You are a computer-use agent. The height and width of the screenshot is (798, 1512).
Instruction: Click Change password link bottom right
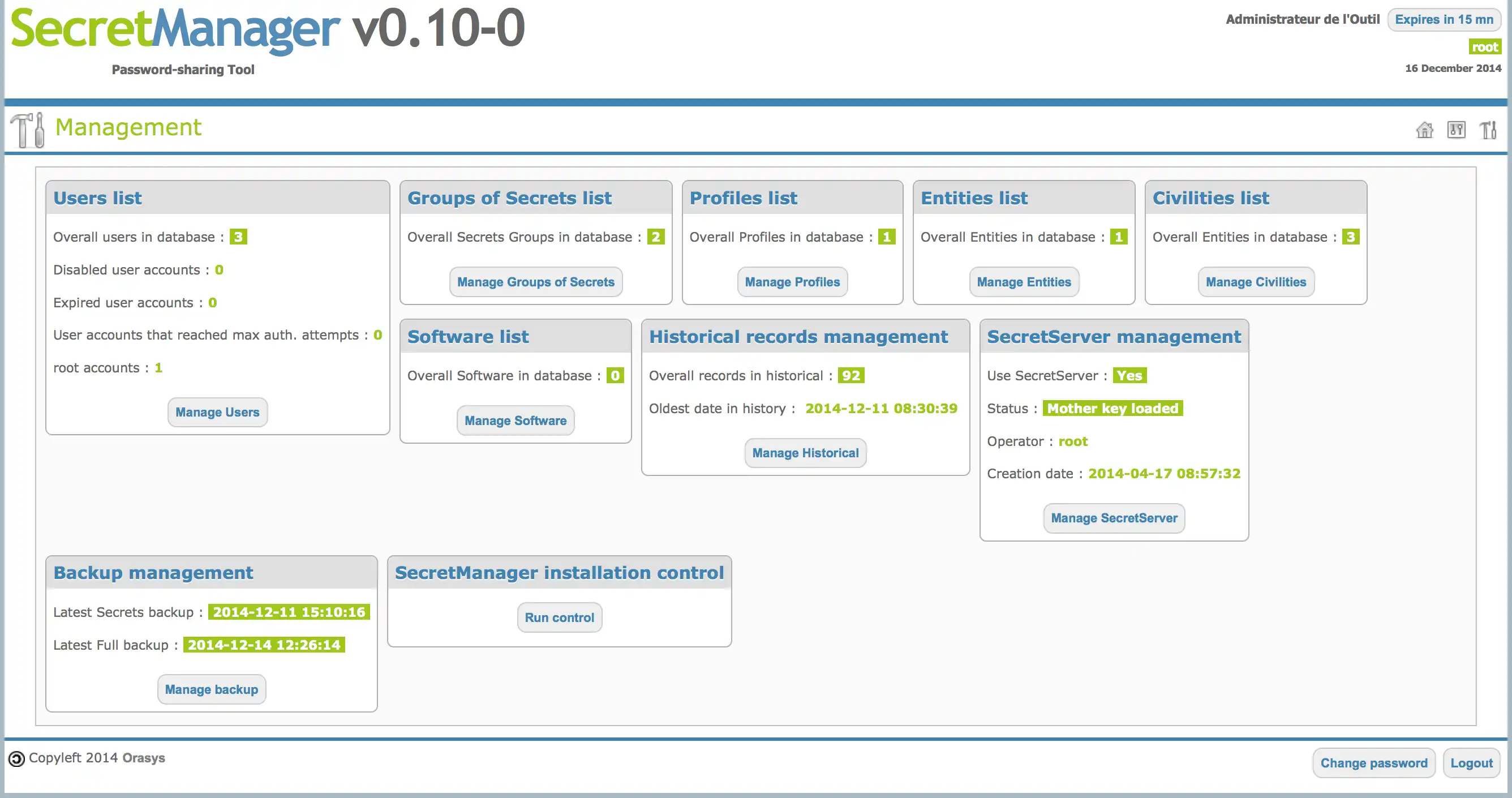click(1374, 762)
